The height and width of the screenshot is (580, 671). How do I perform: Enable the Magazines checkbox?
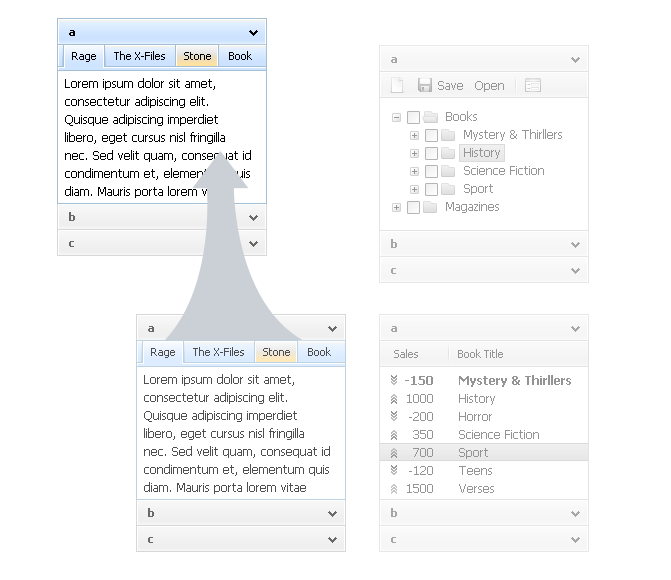(413, 207)
